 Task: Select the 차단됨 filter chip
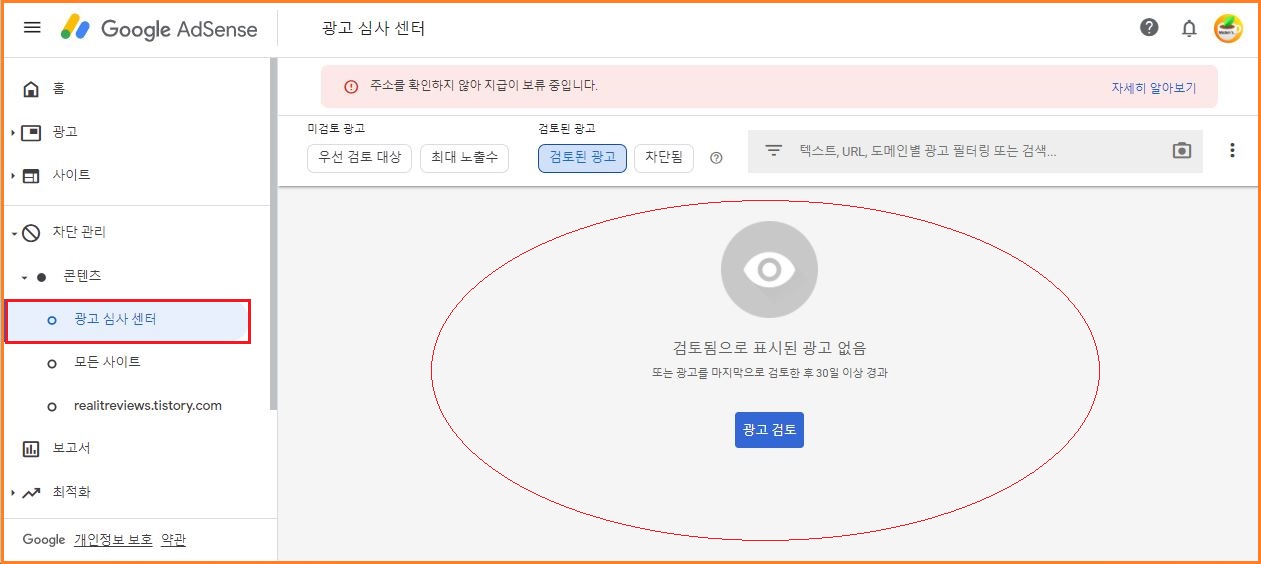click(x=664, y=158)
